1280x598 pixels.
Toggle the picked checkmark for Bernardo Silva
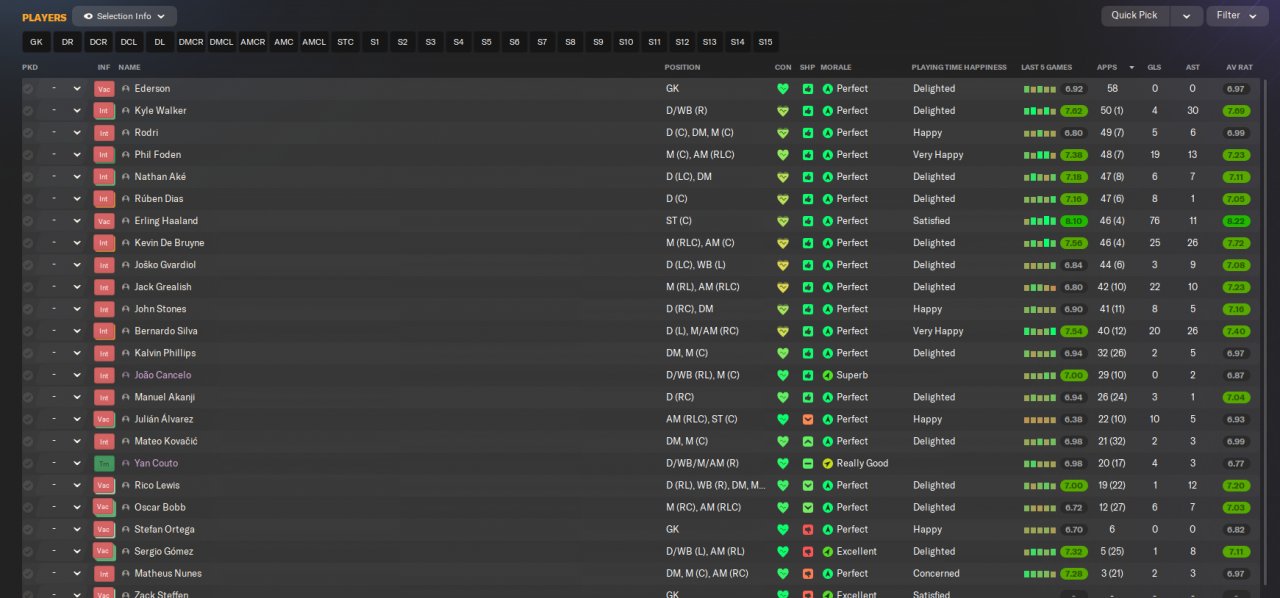28,331
